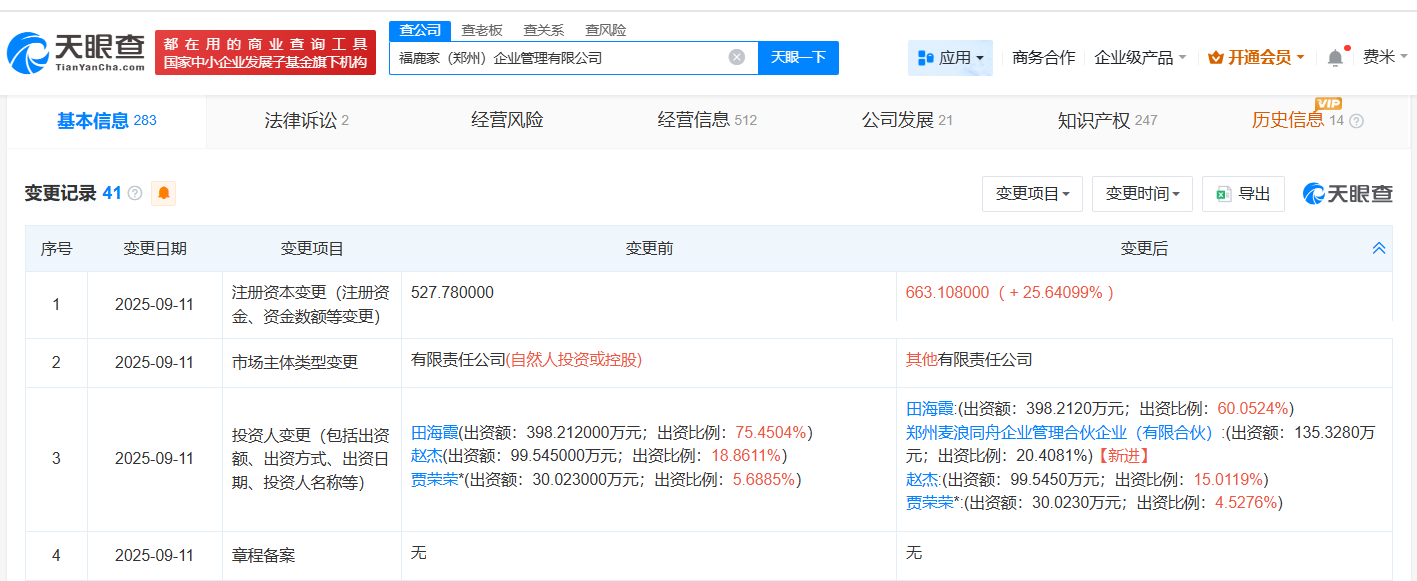Open the 变更时间 filter dropdown
1417x581 pixels.
[x=1142, y=194]
